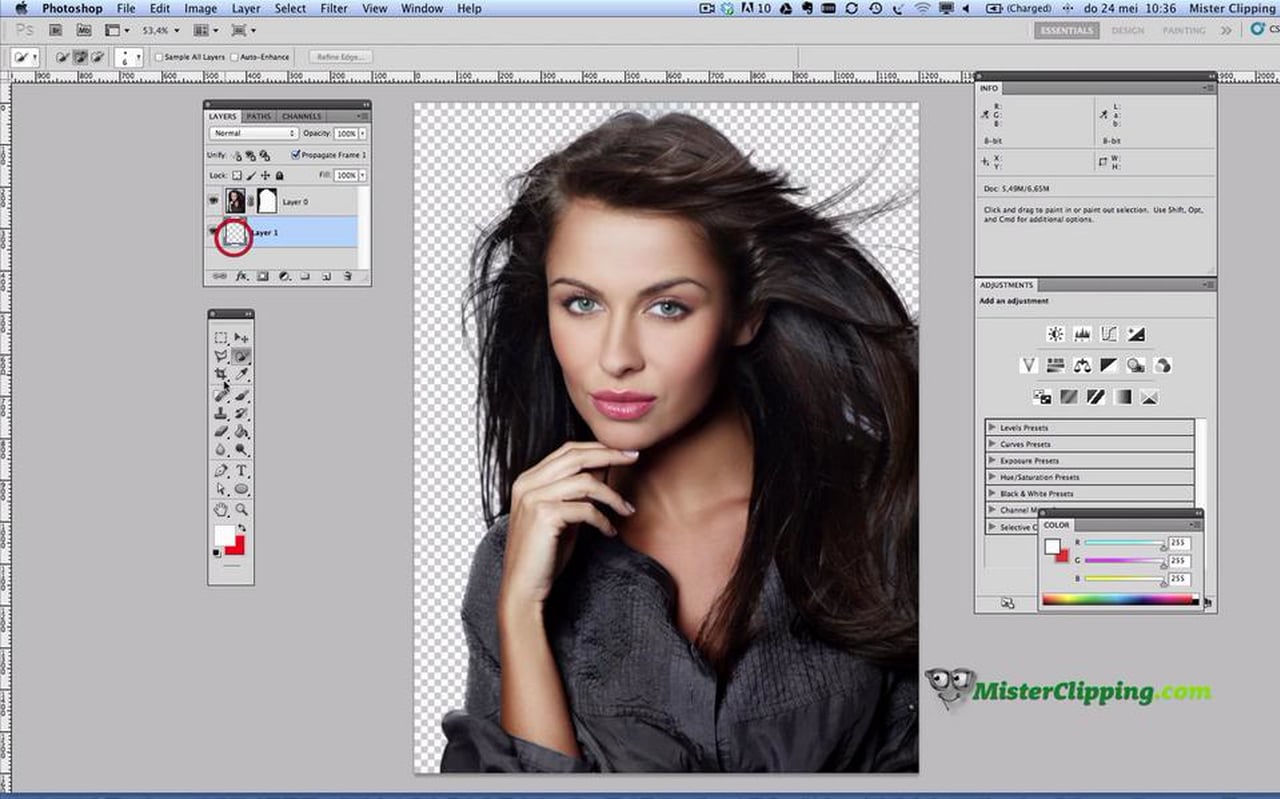Add a Color Balance adjustment
The image size is (1280, 799).
point(1082,365)
